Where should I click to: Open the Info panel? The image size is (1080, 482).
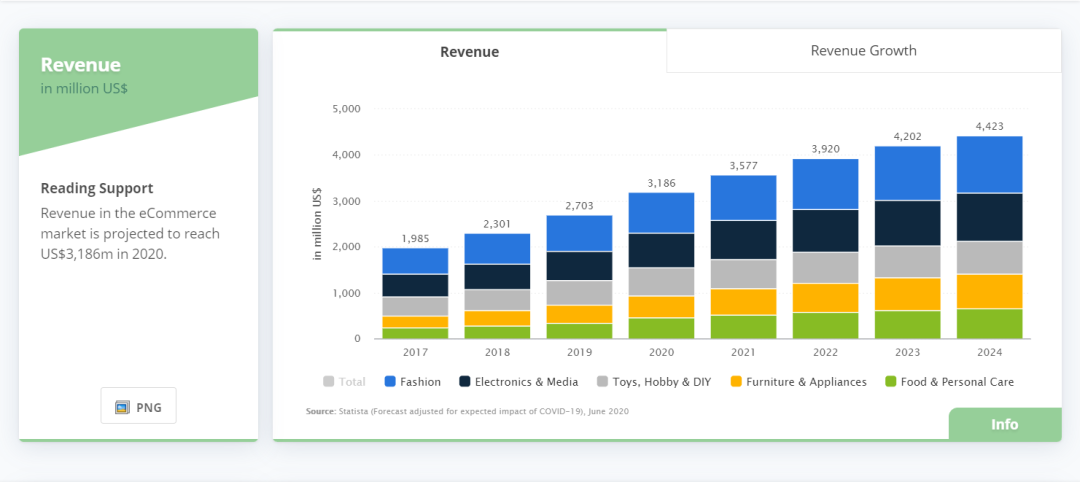click(1005, 424)
